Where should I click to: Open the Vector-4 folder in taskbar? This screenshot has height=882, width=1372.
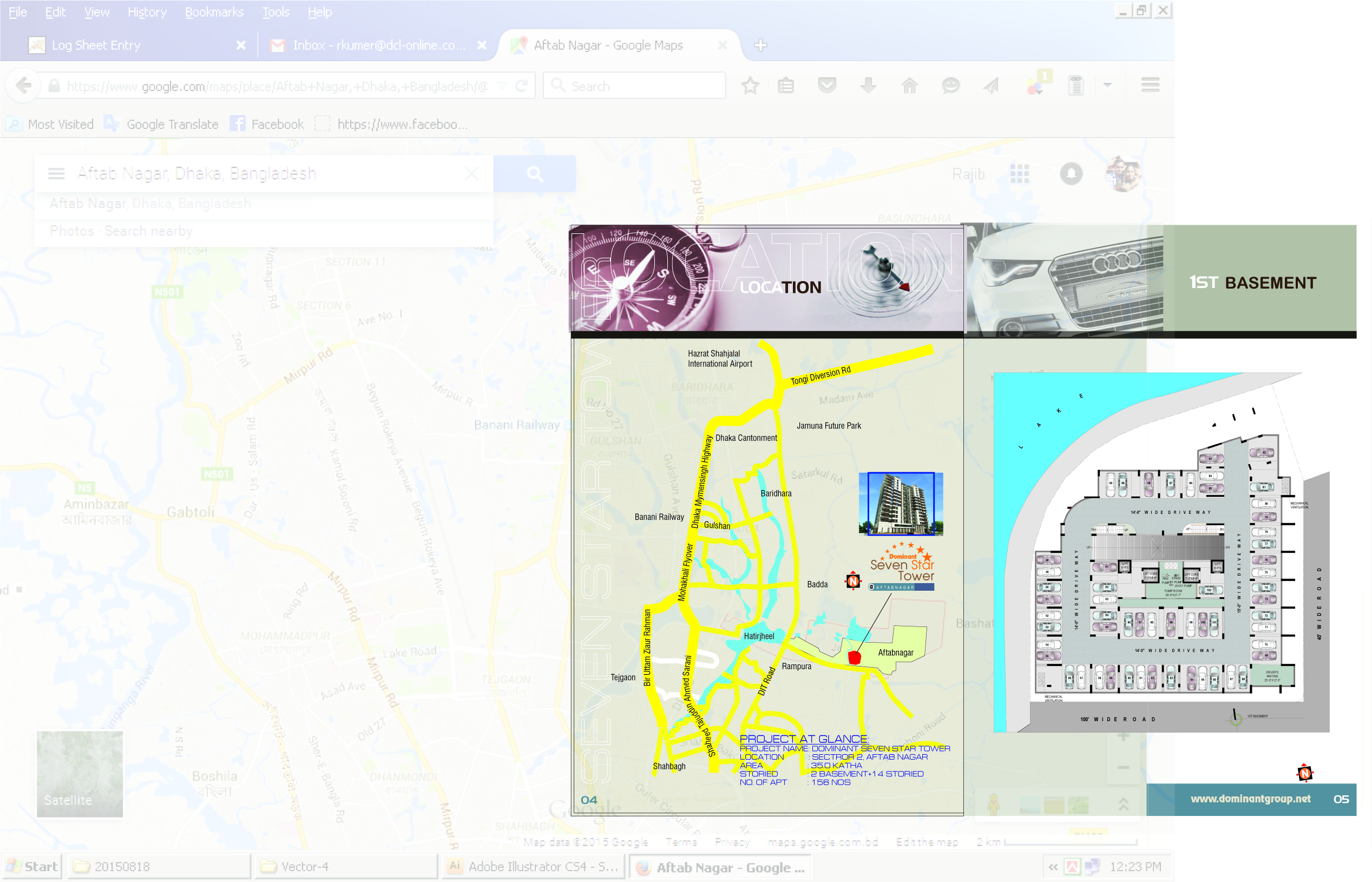(x=346, y=866)
